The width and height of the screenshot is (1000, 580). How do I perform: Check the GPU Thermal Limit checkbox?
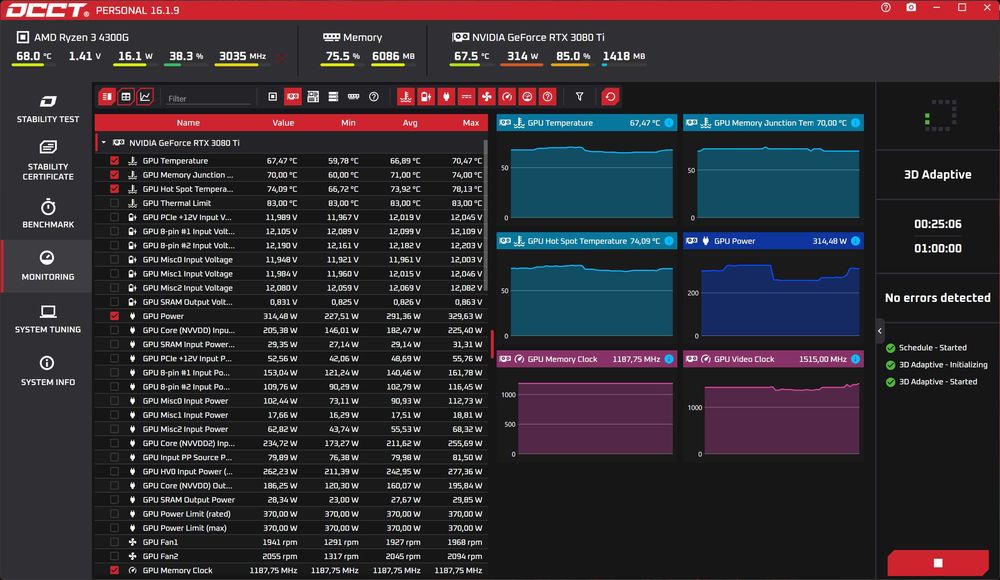click(114, 203)
